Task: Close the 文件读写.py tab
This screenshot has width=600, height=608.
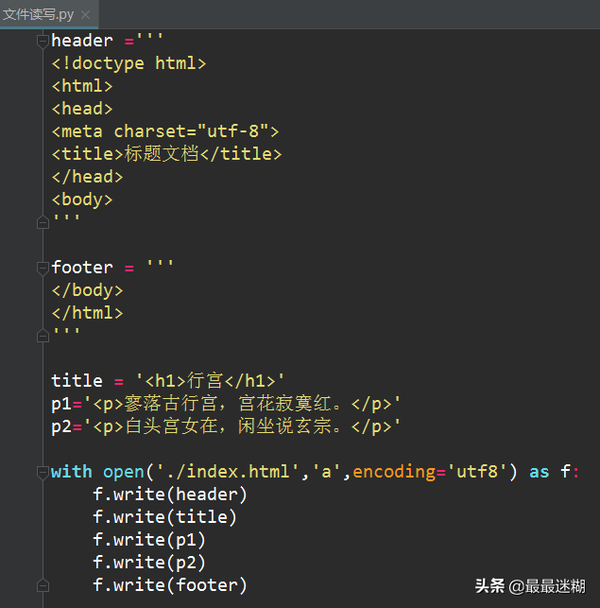Action: 86,15
